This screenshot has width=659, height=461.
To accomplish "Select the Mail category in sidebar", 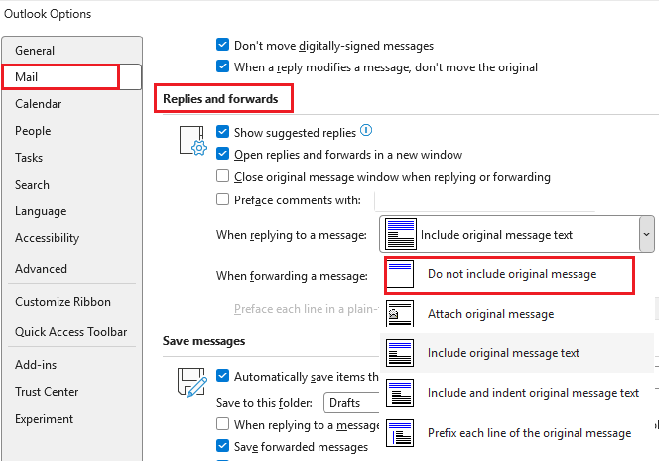I will 72,77.
